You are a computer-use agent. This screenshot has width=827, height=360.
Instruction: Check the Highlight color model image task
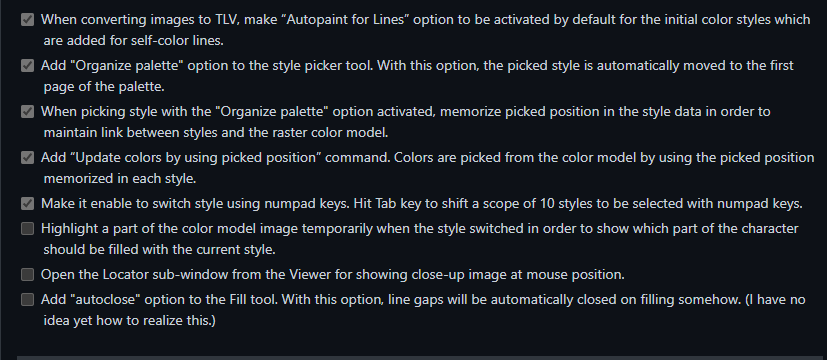(27, 229)
